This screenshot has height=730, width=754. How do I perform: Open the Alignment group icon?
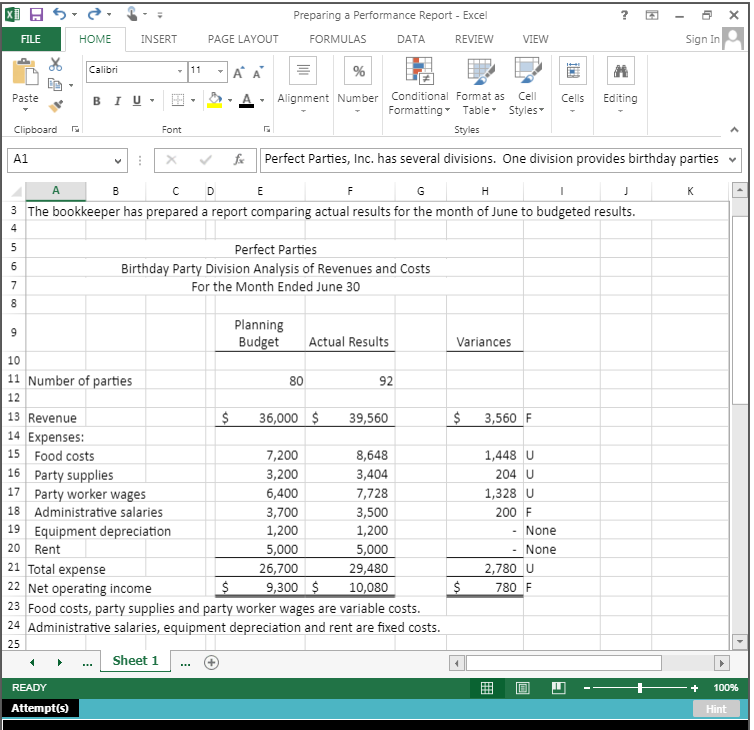point(303,71)
